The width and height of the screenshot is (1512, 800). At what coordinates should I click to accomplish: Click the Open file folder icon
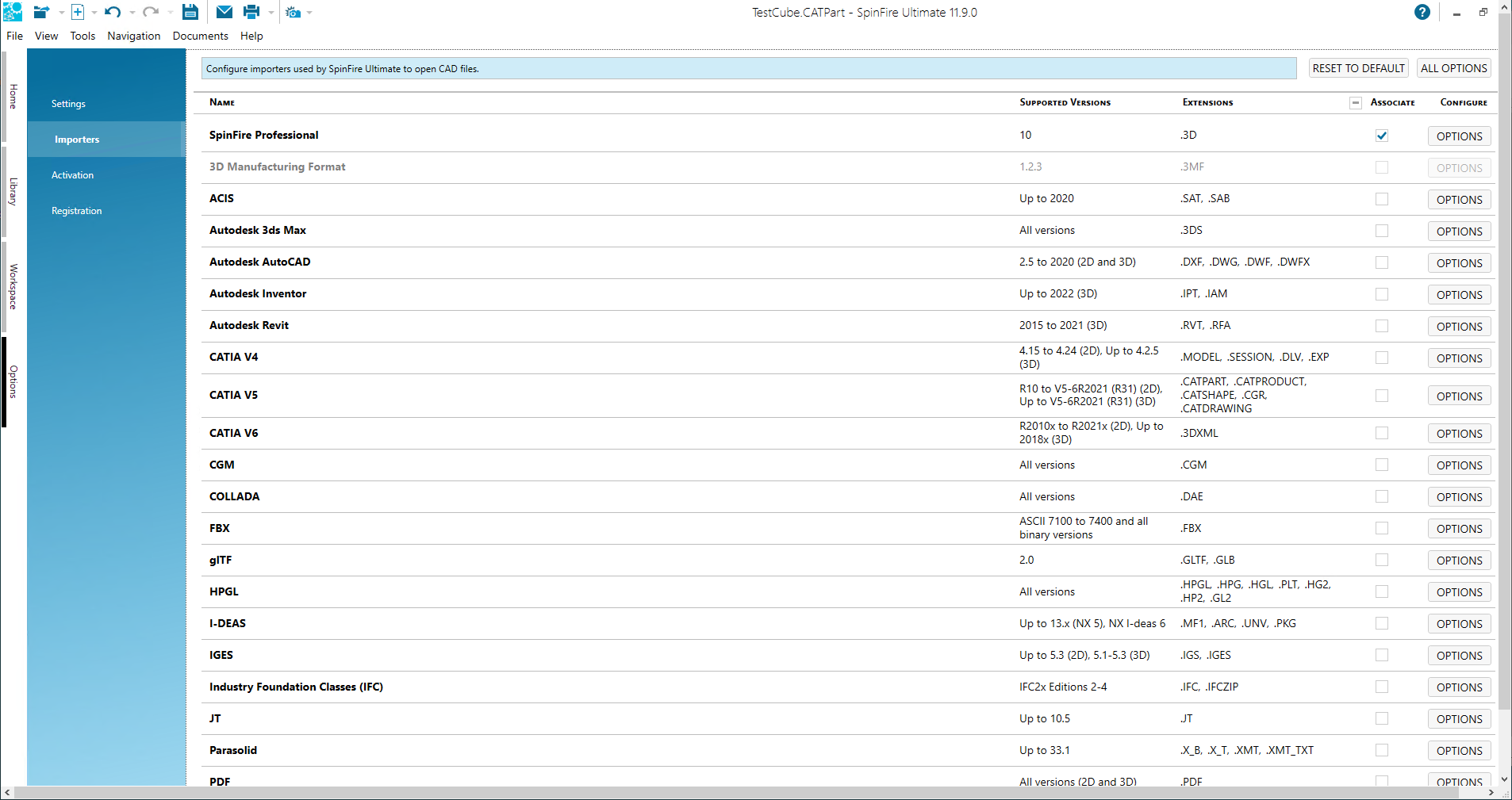tap(41, 12)
